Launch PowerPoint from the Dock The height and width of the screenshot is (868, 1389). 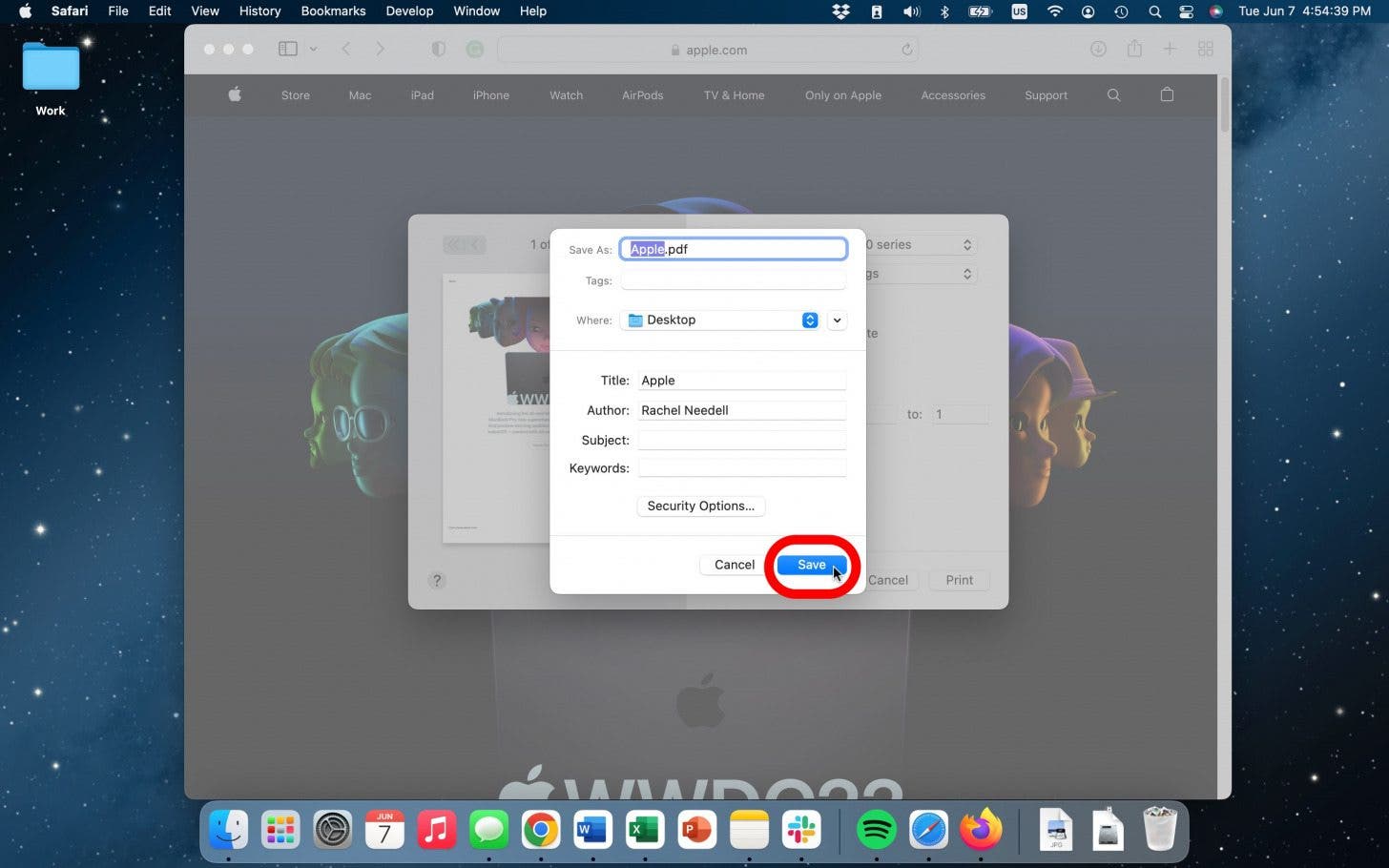click(696, 830)
